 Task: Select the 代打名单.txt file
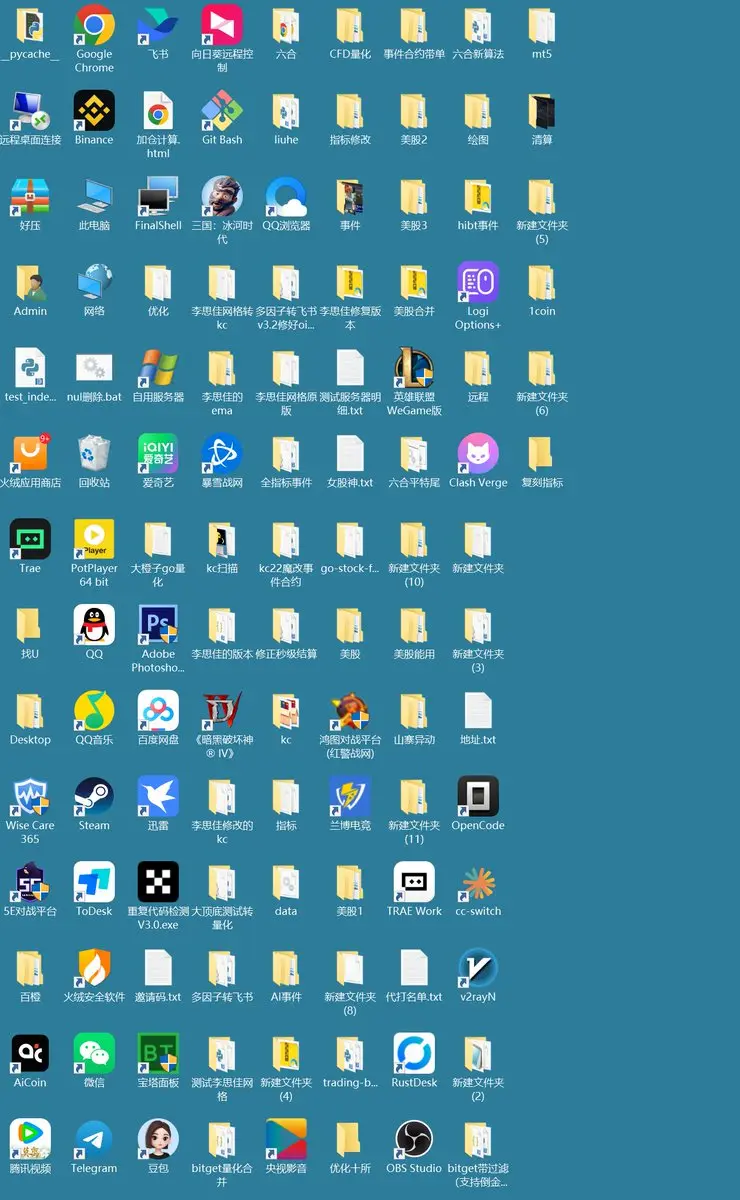[x=414, y=968]
